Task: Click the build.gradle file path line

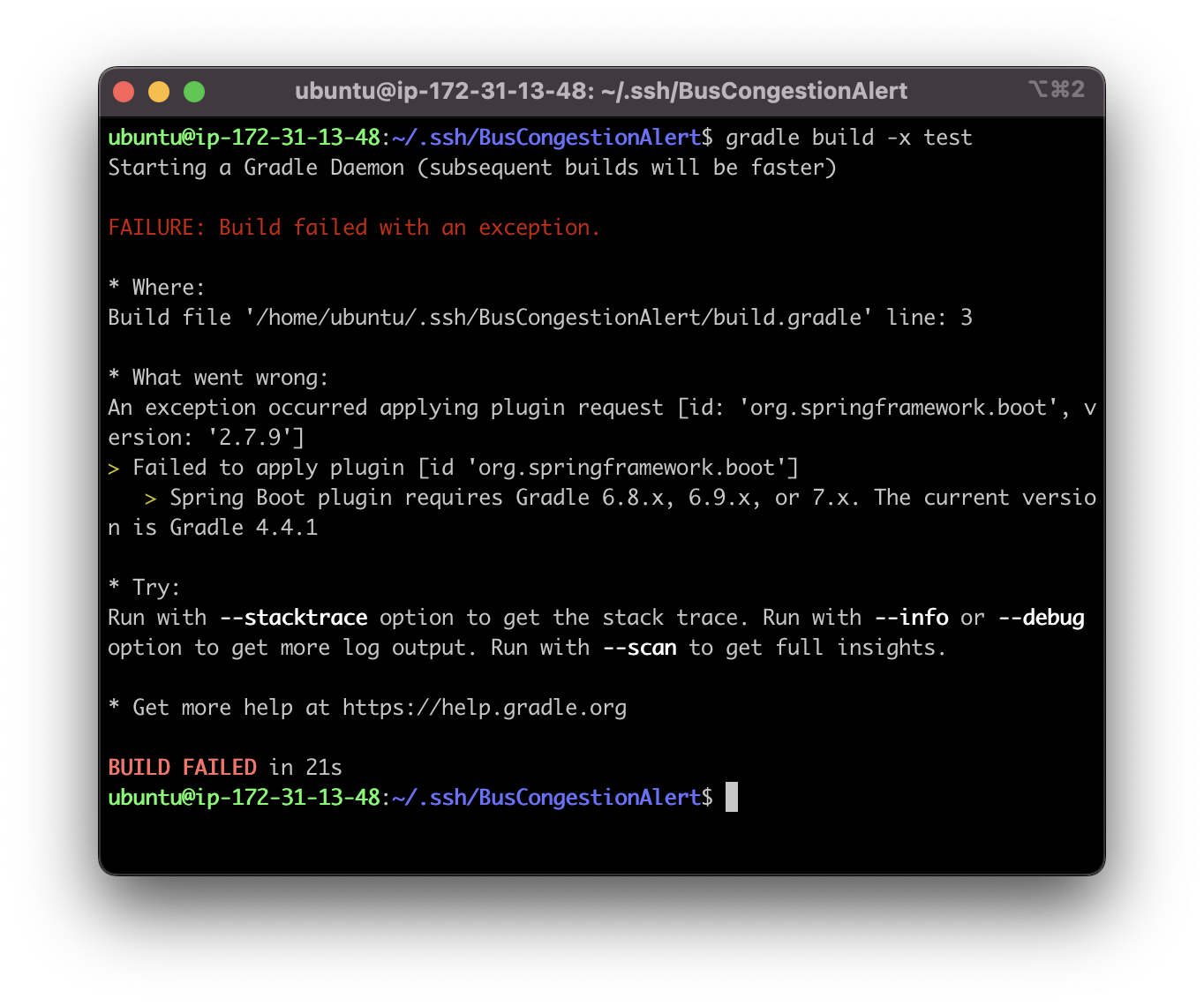Action: (540, 318)
